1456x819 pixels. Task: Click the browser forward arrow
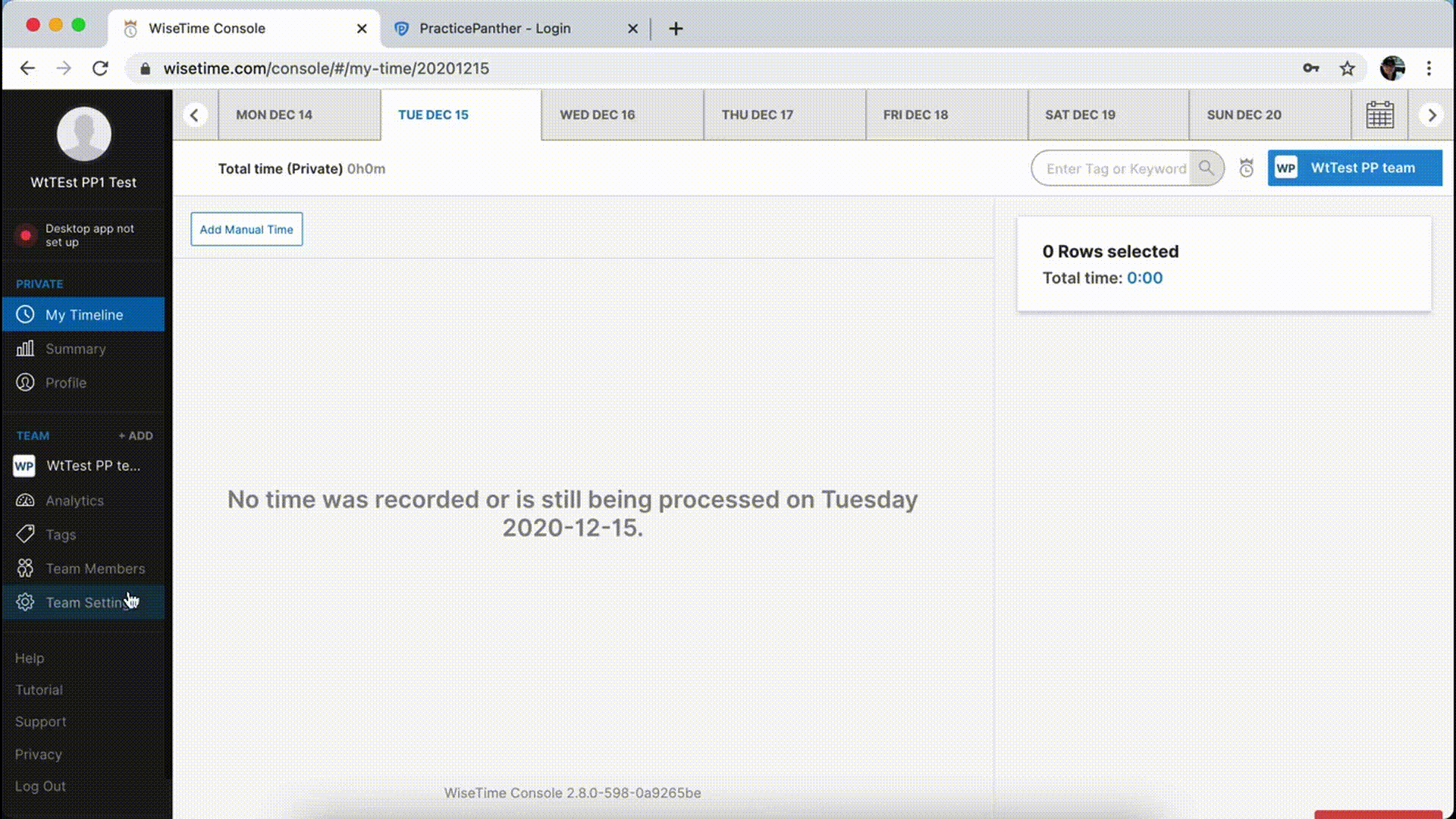tap(64, 68)
